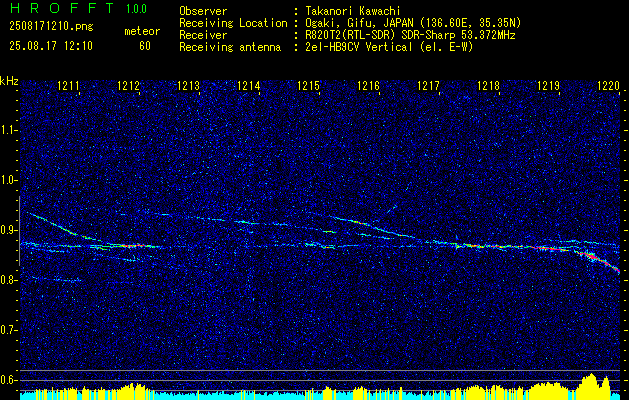The width and height of the screenshot is (629, 400).
Task: Click the bright red echo trace before 1220
Action: [x=598, y=260]
